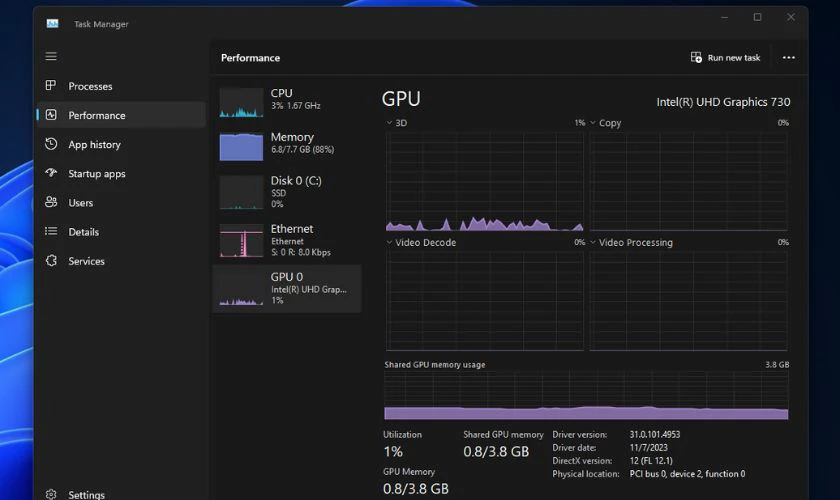Click the 3D engine activity graph
Image resolution: width=840 pixels, height=500 pixels.
484,182
